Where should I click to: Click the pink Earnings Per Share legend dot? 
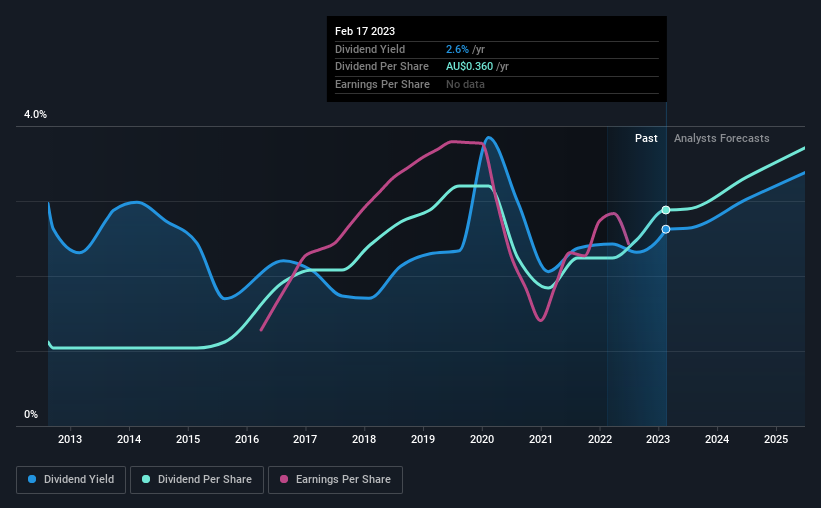[x=284, y=479]
